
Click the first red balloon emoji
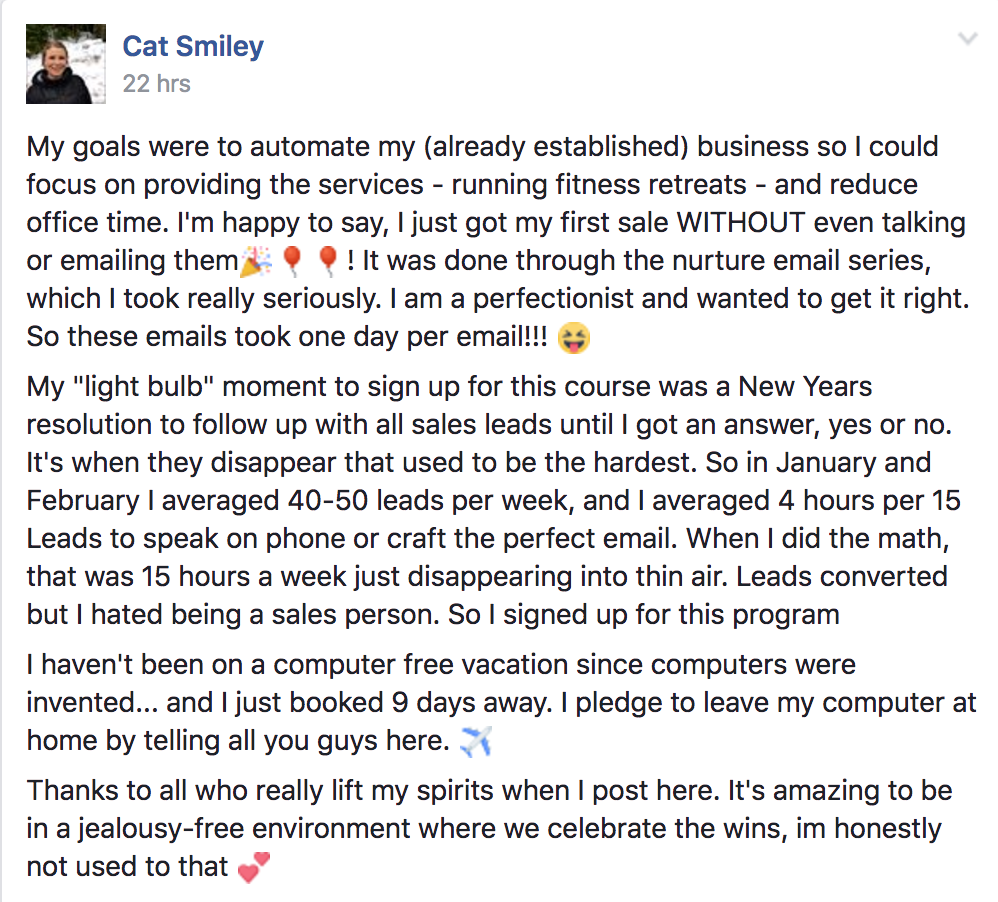tap(291, 261)
